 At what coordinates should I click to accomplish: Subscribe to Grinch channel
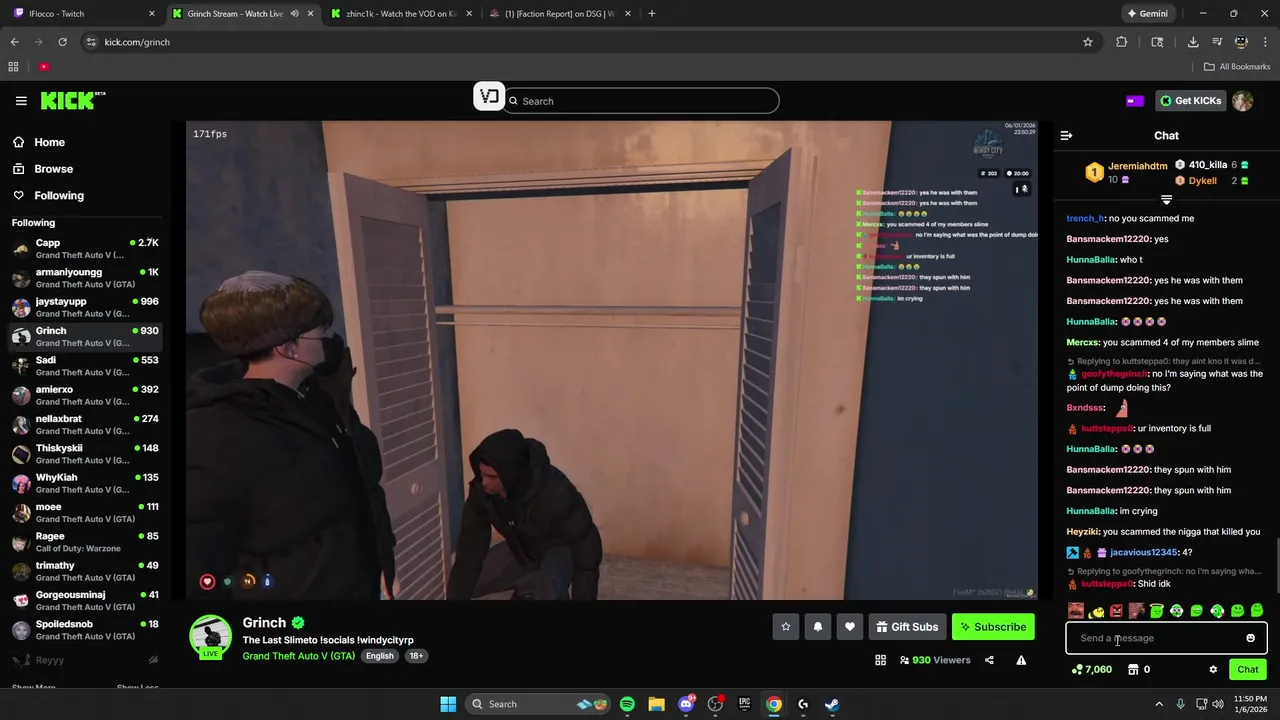[993, 627]
